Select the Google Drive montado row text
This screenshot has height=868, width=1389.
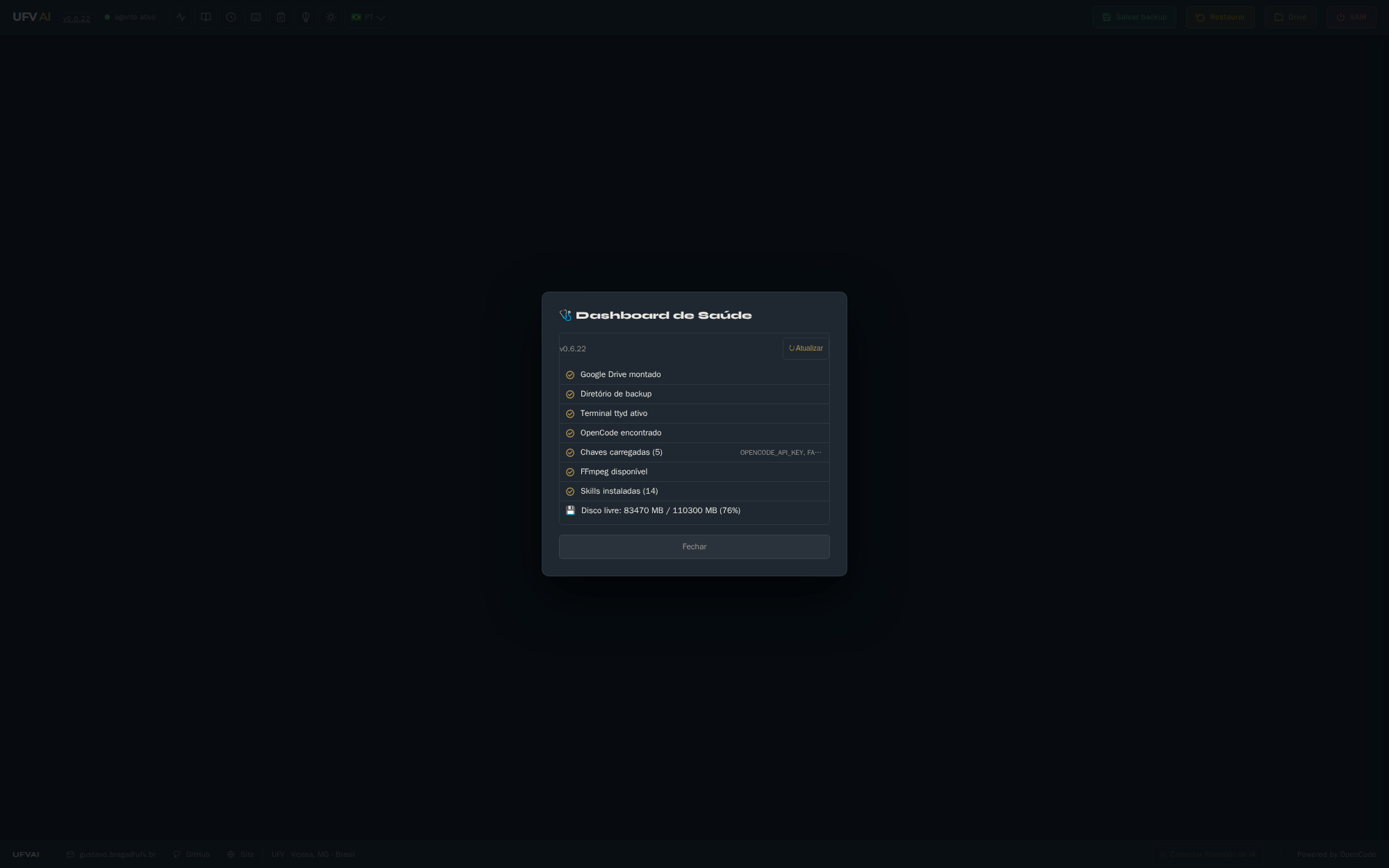click(621, 374)
